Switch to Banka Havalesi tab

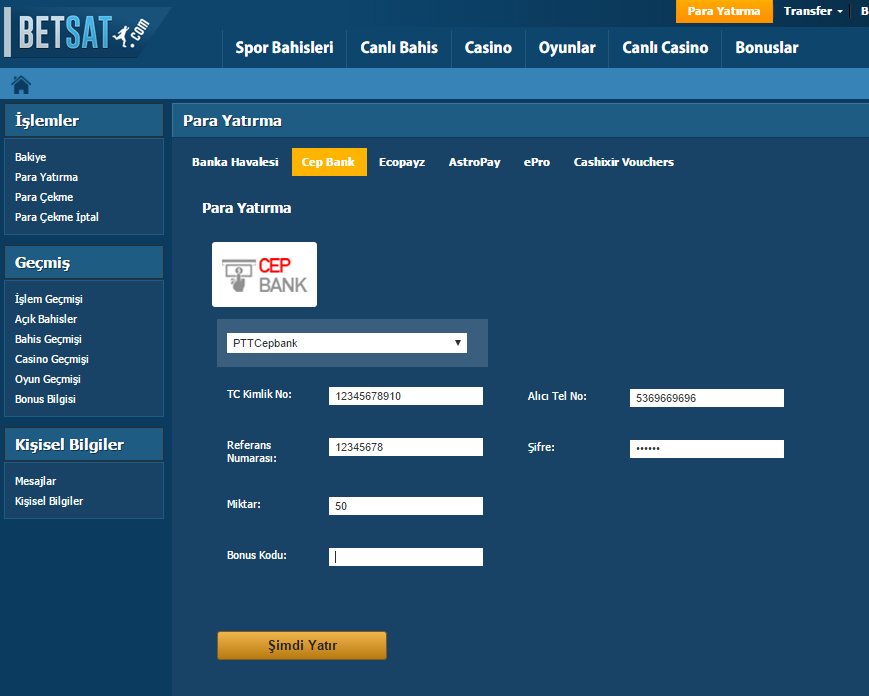[x=235, y=162]
